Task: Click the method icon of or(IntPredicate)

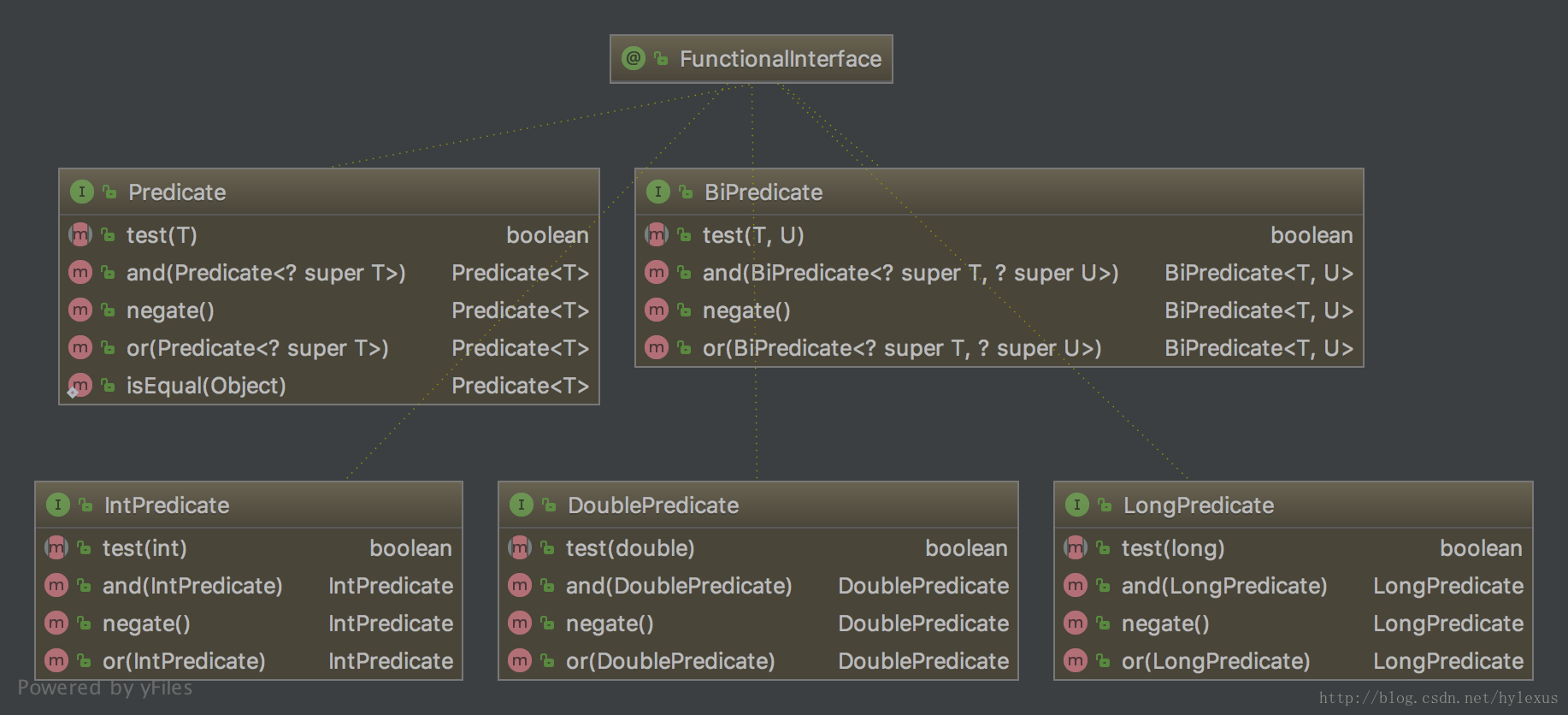Action: pyautogui.click(x=56, y=660)
